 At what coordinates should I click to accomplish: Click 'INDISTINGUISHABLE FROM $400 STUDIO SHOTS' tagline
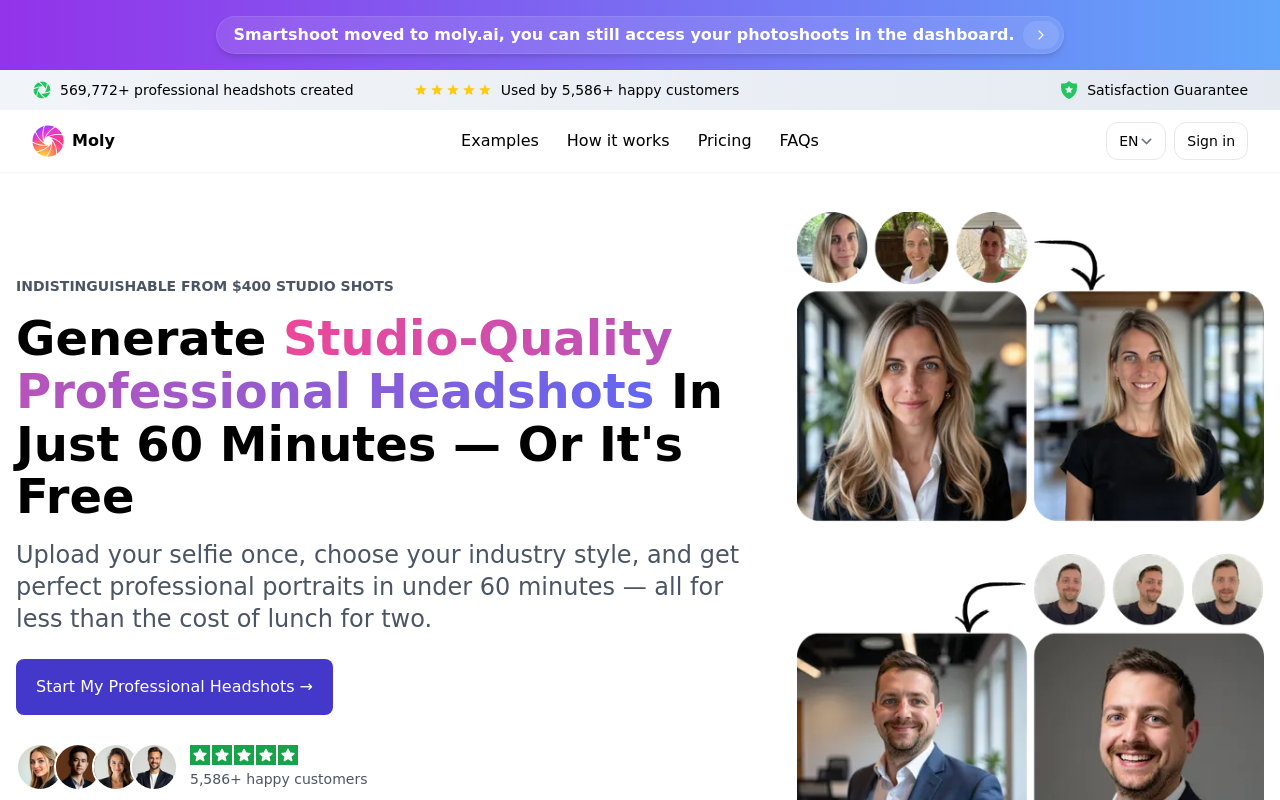(x=205, y=286)
